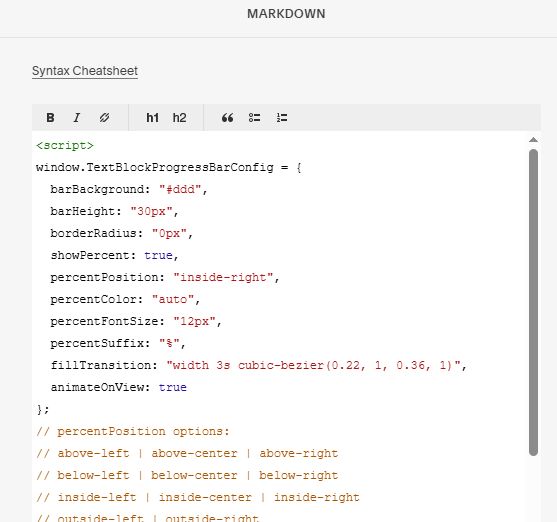Viewport: 557px width, 522px height.
Task: Open the Syntax Cheatsheet link
Action: coord(85,71)
